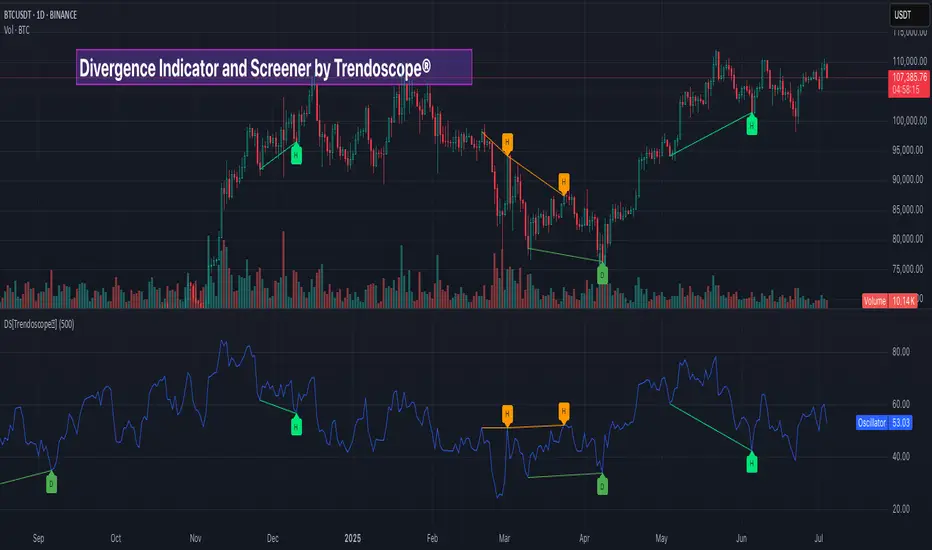
Task: Select the Vol BTC indicator legend
Action: click(17, 30)
